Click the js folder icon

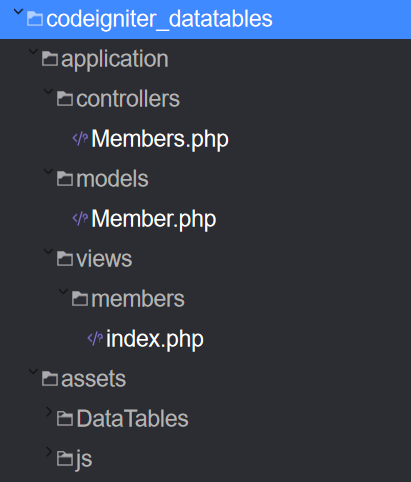pos(65,459)
